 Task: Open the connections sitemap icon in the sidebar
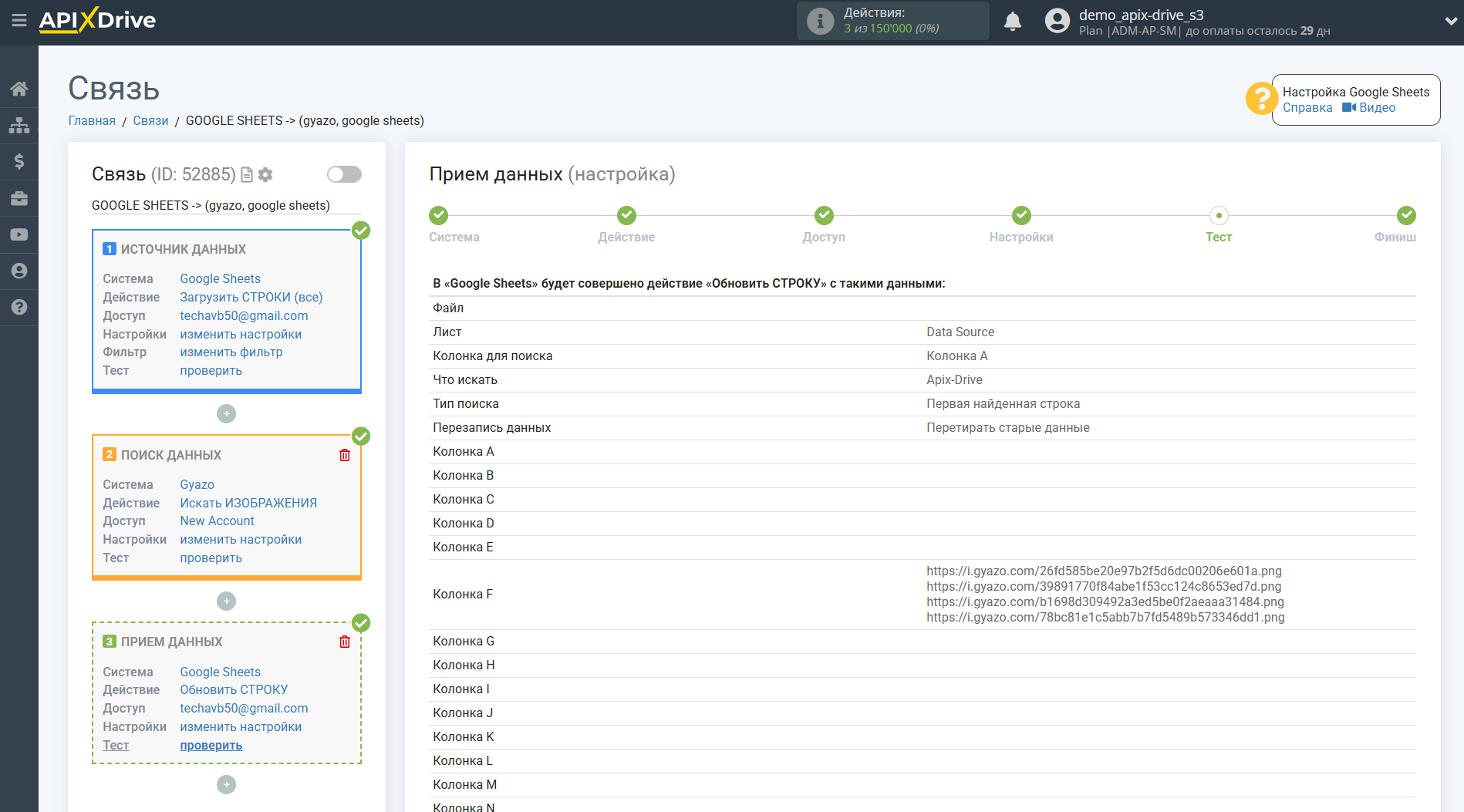(x=19, y=125)
